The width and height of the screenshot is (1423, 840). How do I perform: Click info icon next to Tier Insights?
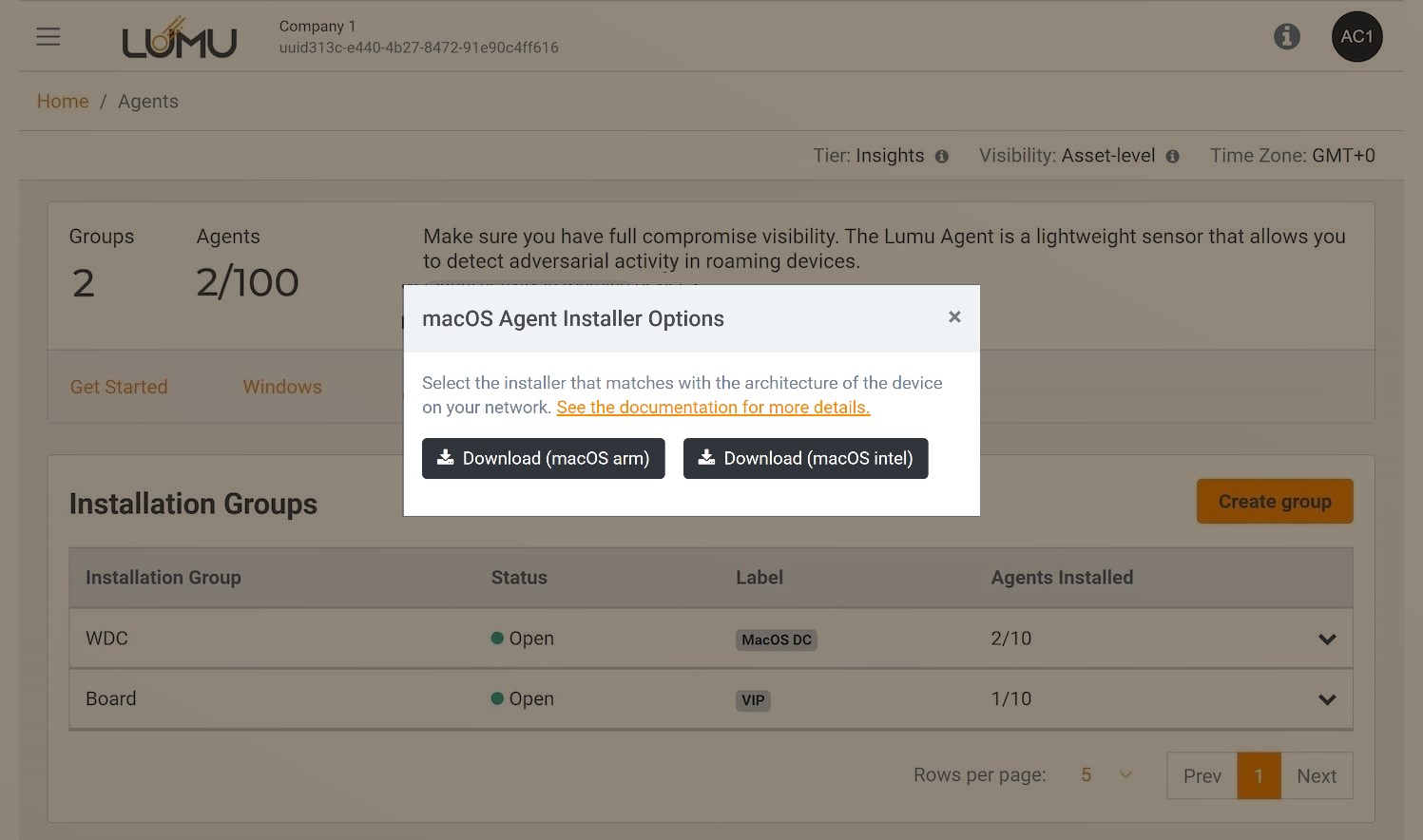pos(941,157)
